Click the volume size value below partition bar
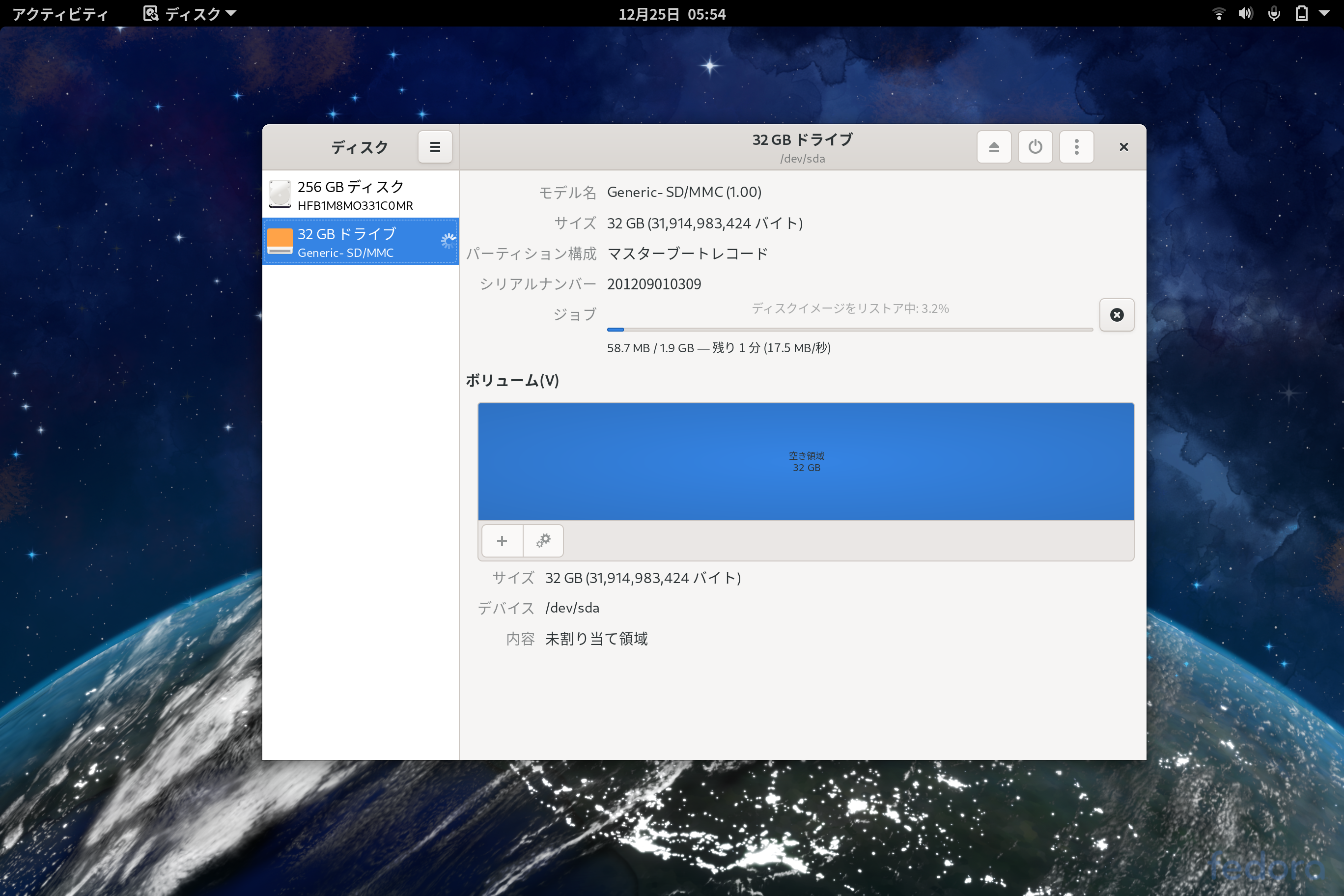 643,578
